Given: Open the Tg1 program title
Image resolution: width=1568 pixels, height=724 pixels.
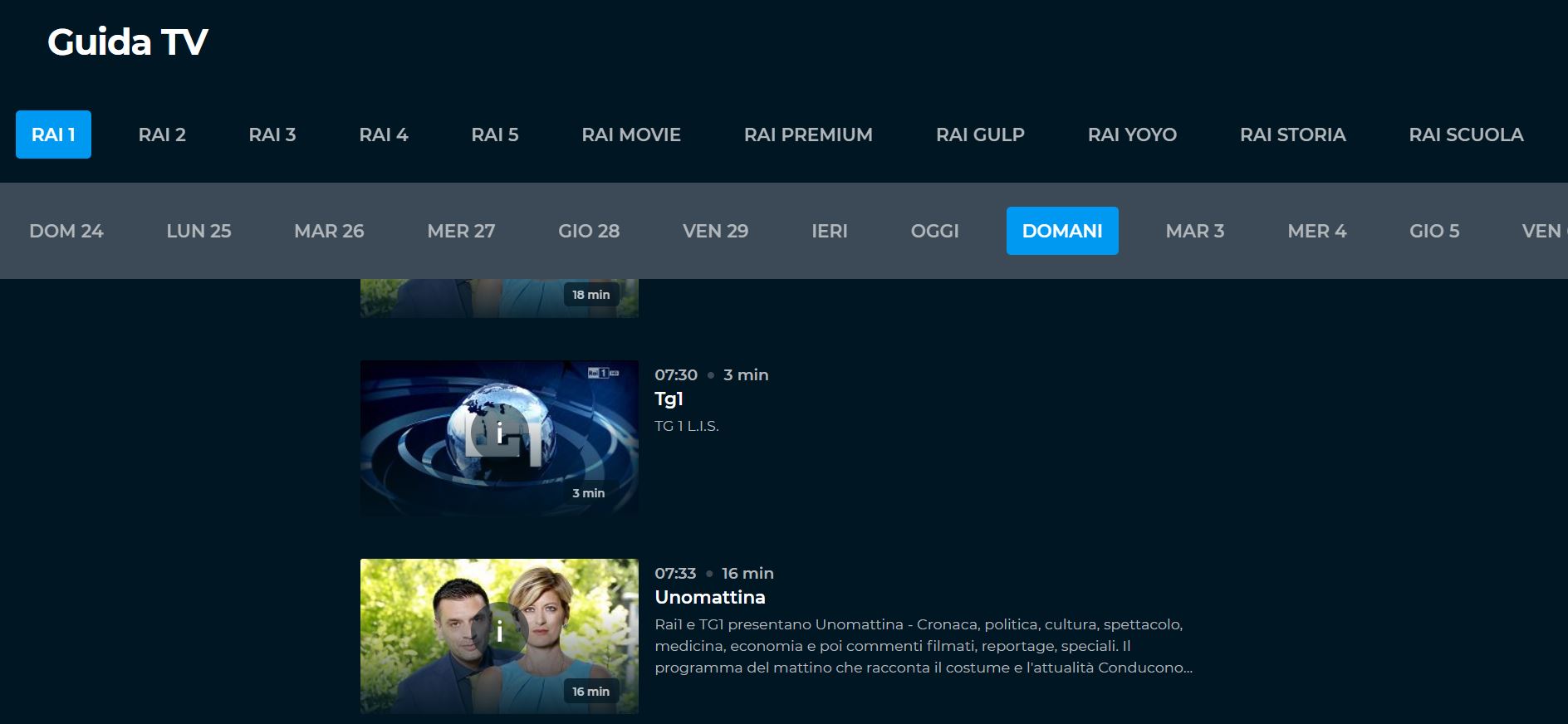Looking at the screenshot, I should pyautogui.click(x=669, y=399).
